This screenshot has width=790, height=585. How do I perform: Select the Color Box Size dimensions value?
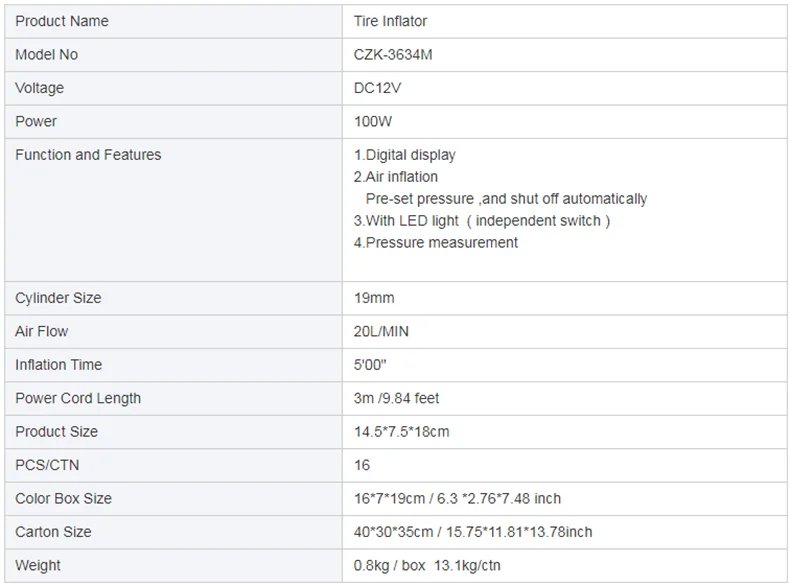pyautogui.click(x=457, y=499)
